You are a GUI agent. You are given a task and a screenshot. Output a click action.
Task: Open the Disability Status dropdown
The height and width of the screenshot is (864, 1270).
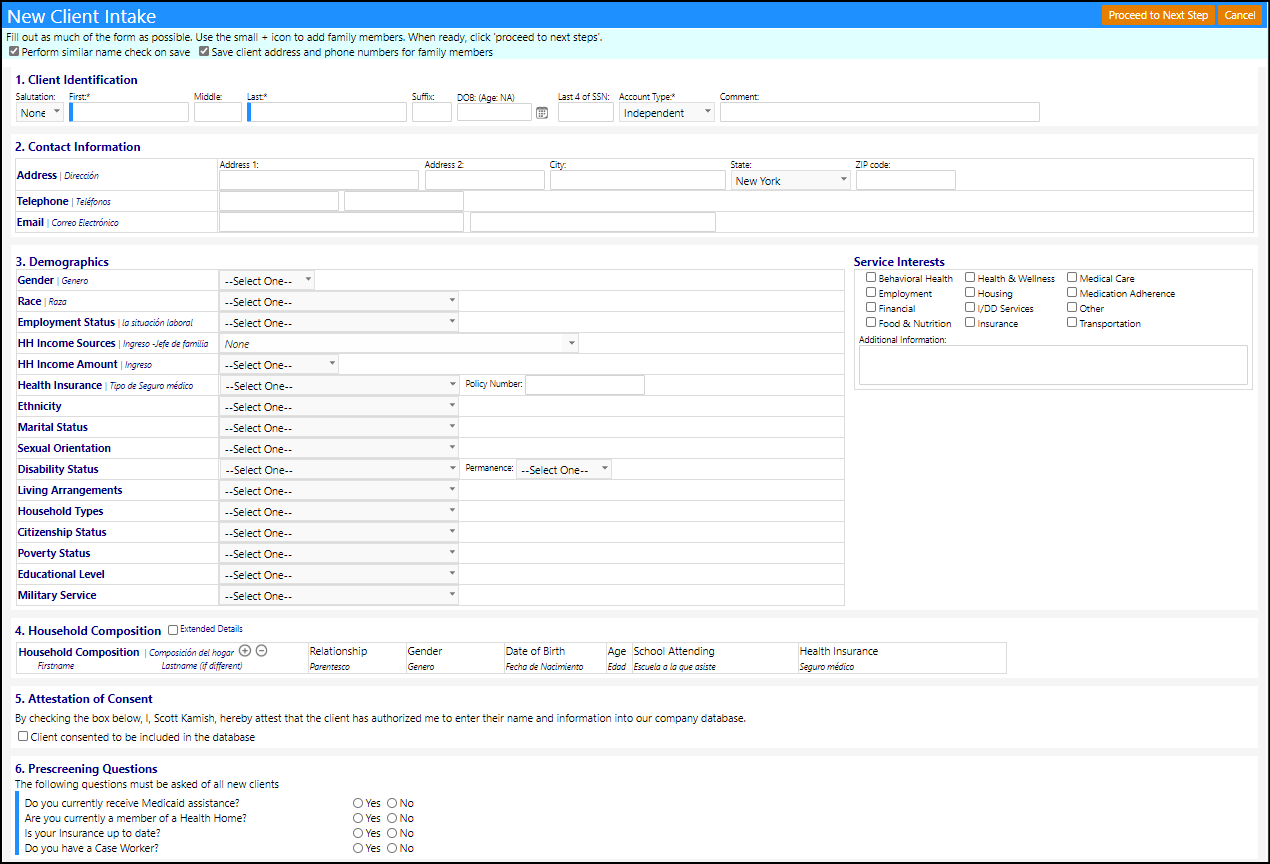pos(339,469)
